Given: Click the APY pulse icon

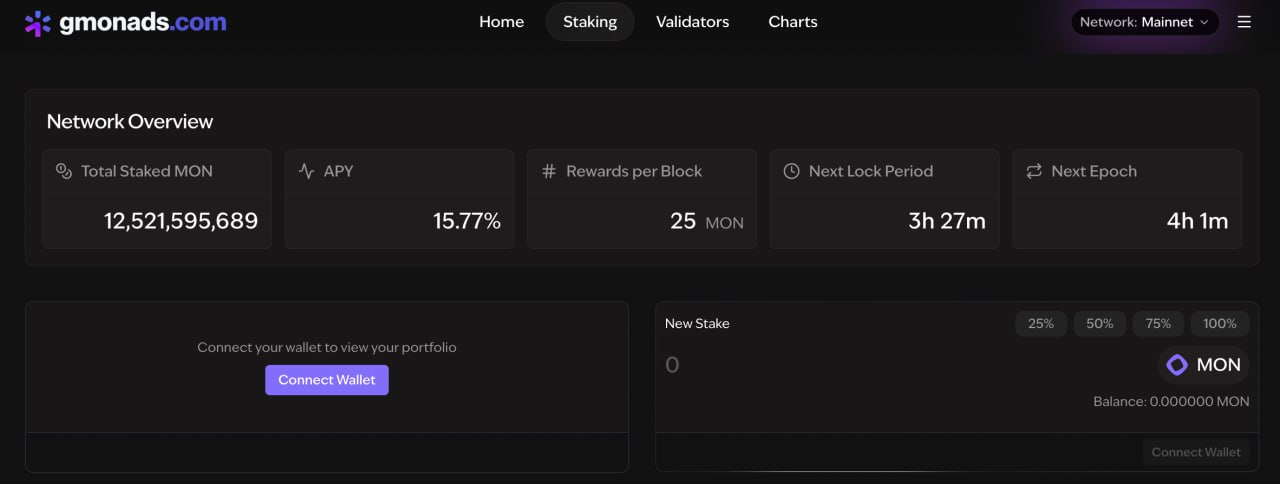Looking at the screenshot, I should (x=307, y=171).
